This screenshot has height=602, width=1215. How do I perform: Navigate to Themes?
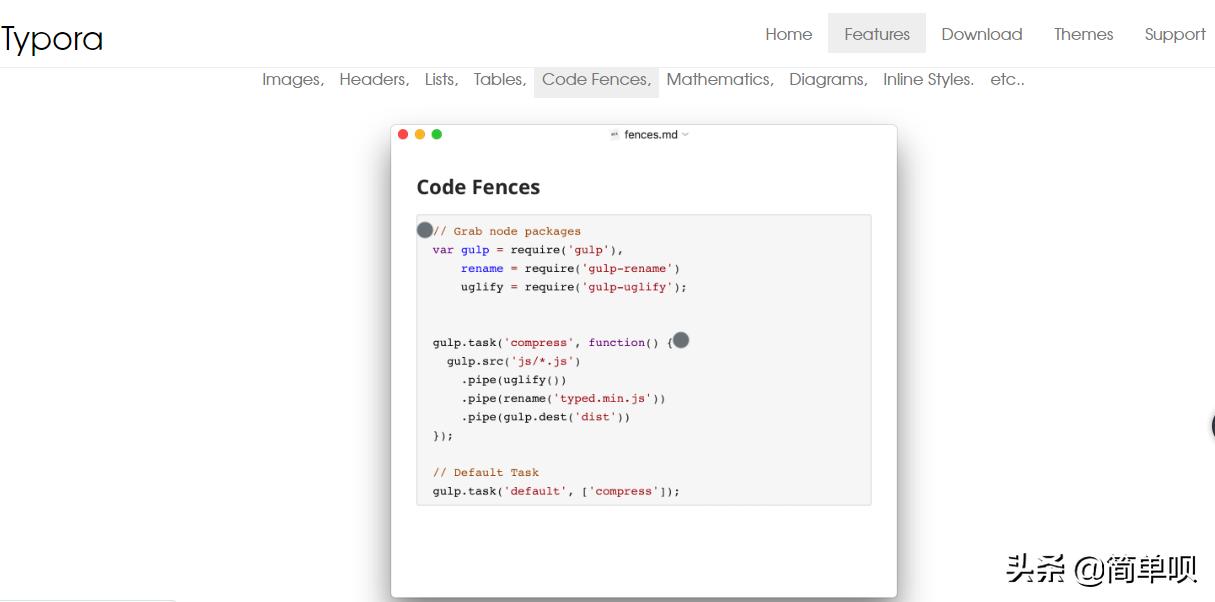[x=1083, y=34]
